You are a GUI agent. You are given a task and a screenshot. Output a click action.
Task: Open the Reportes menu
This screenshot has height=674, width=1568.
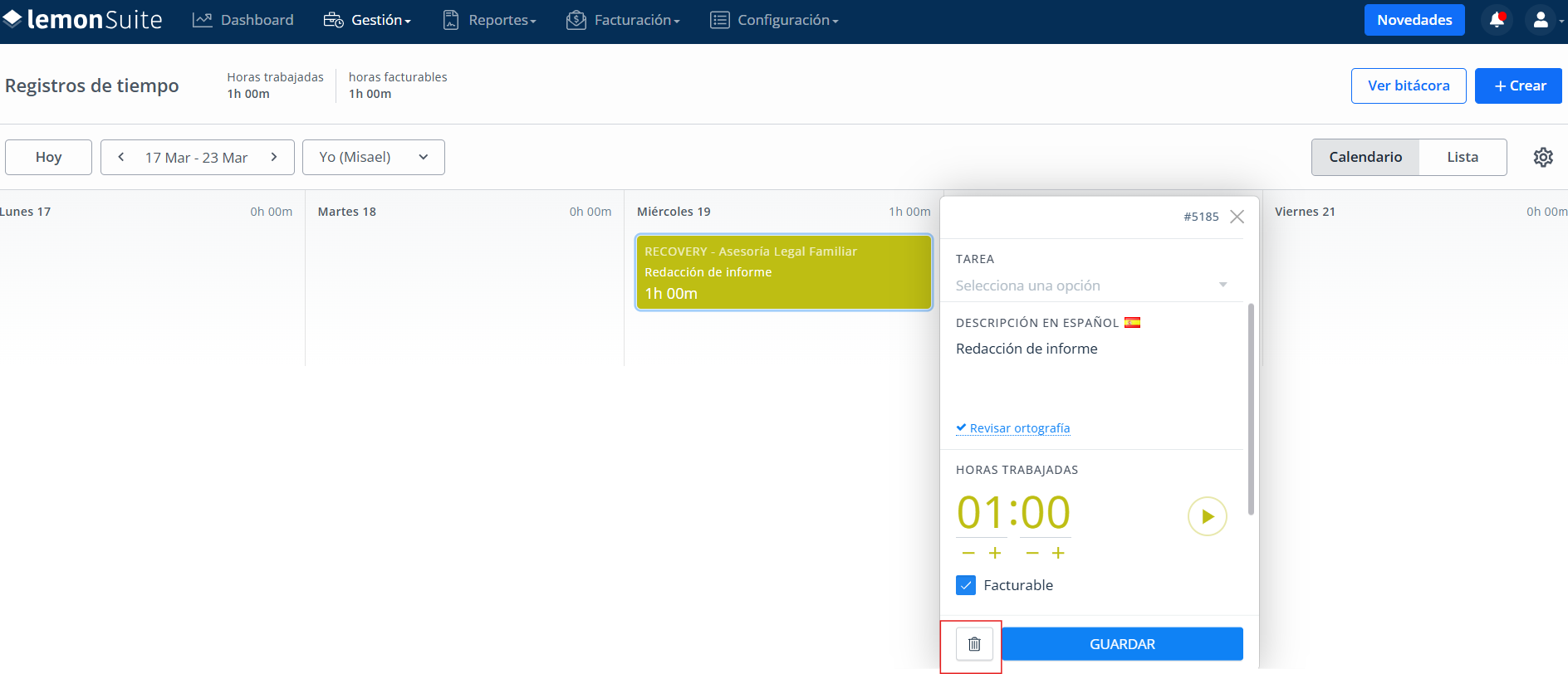(489, 20)
